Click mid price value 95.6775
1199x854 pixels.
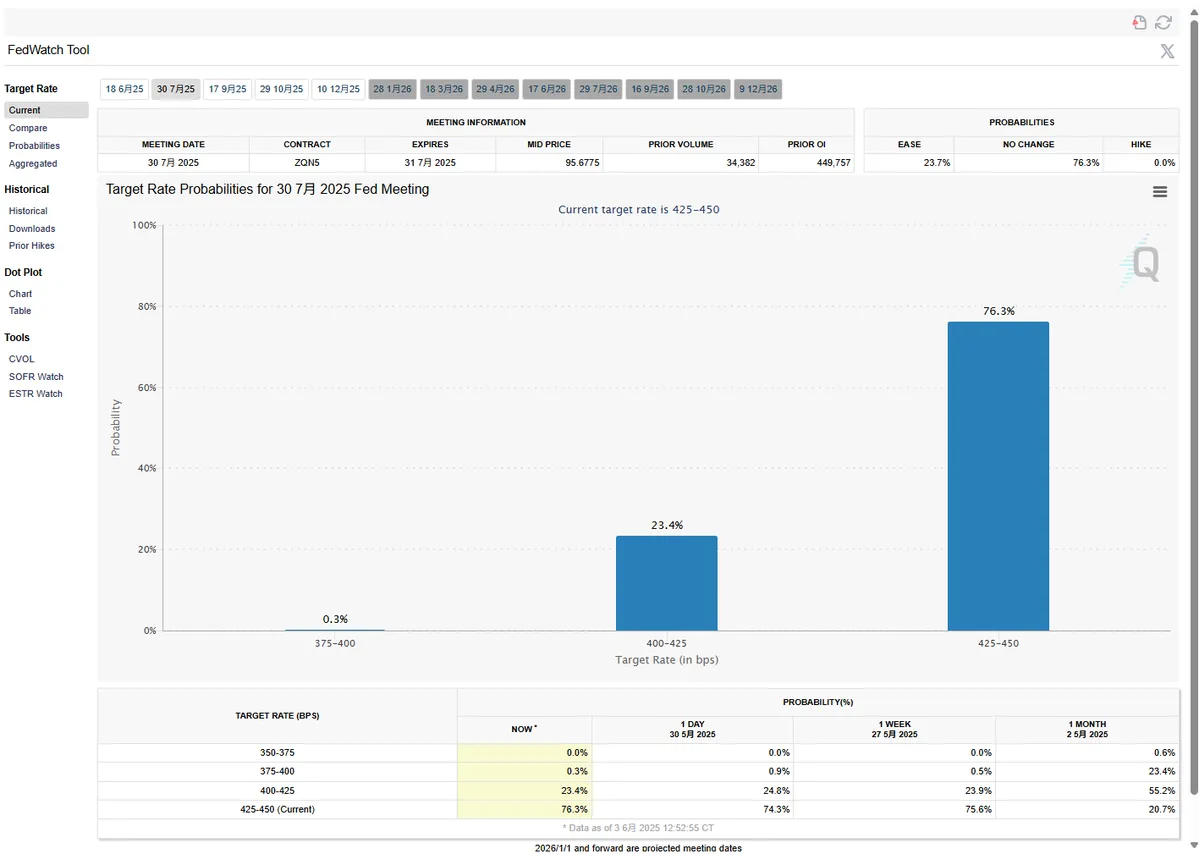click(582, 163)
